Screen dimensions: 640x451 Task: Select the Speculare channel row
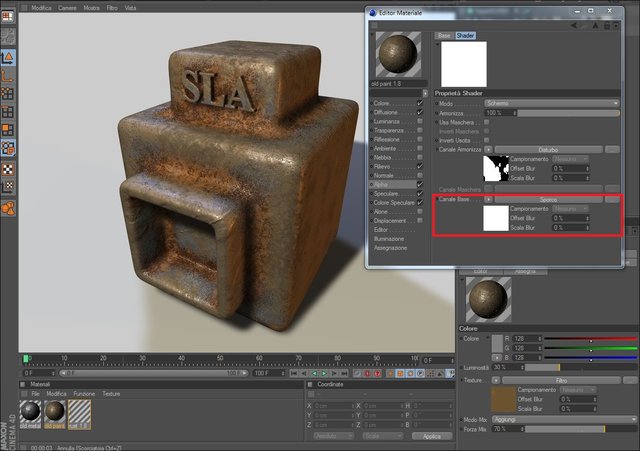point(396,193)
